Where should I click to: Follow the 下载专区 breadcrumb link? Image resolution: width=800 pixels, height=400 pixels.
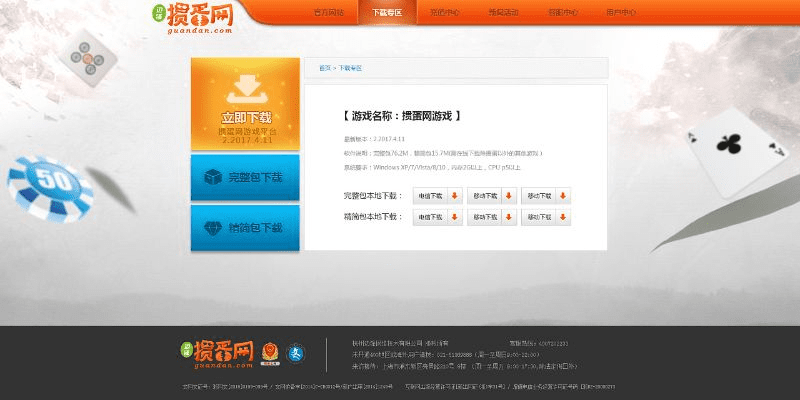(350, 68)
